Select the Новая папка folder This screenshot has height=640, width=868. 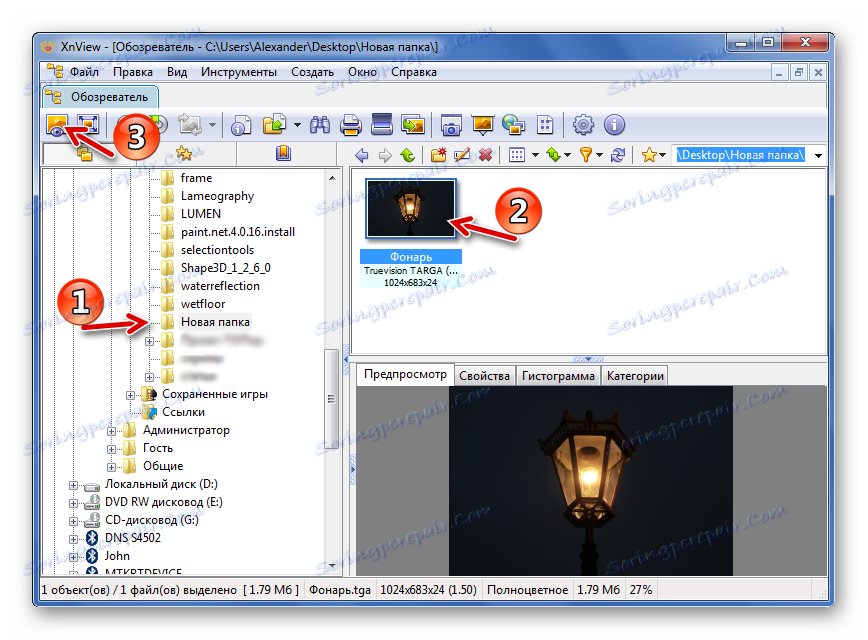[215, 322]
